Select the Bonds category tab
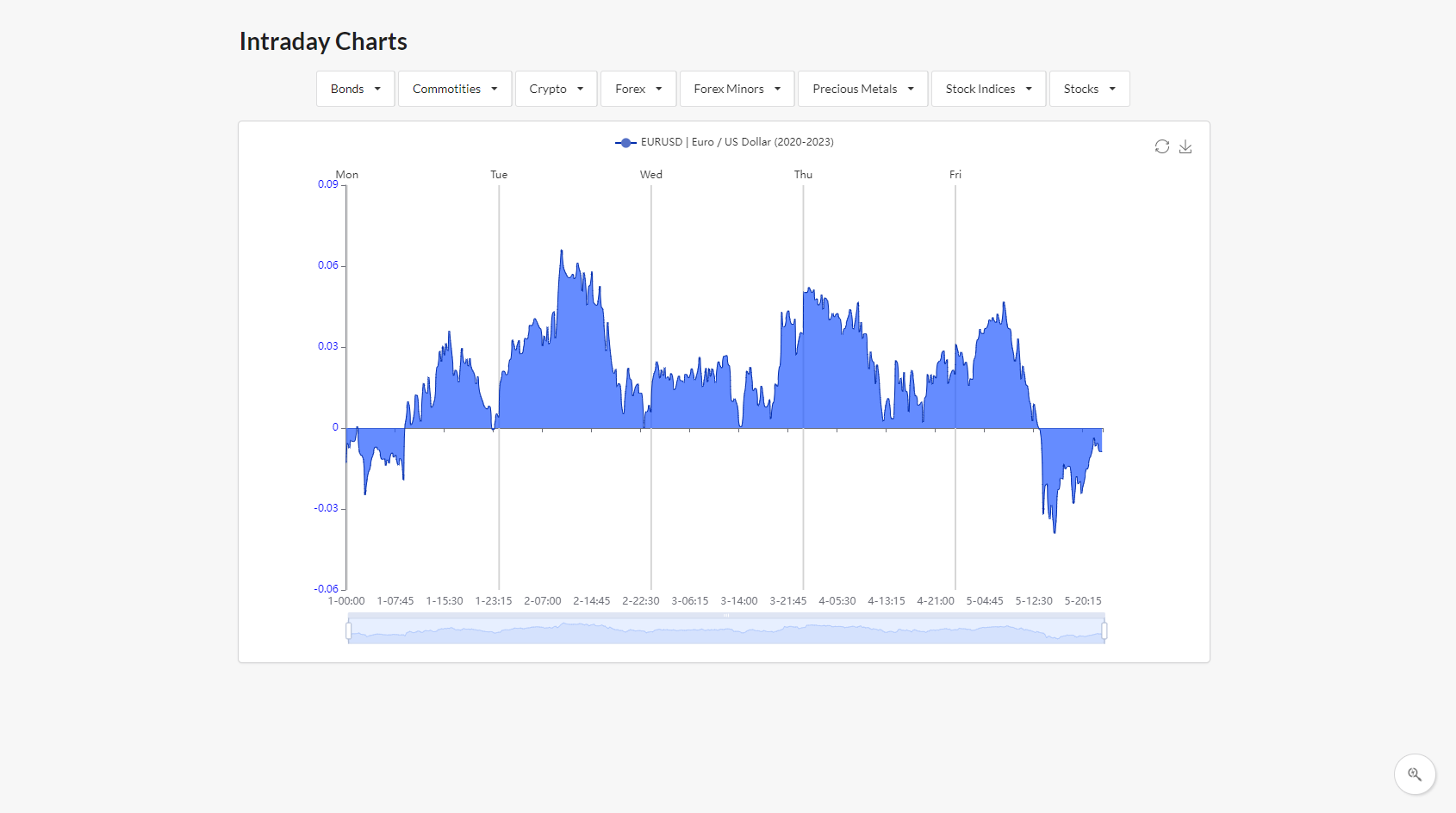Screen dimensions: 1456x813 (x=355, y=88)
